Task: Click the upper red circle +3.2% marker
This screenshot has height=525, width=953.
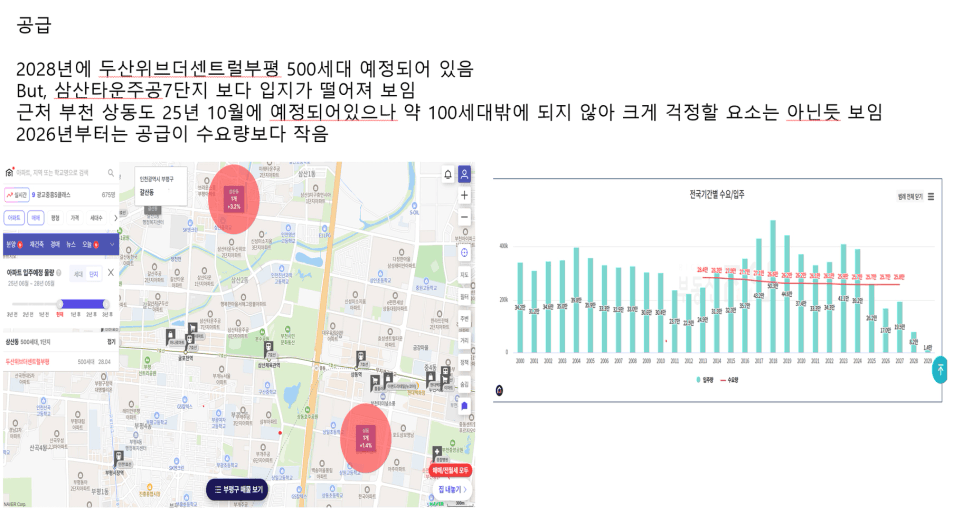Action: (x=234, y=199)
